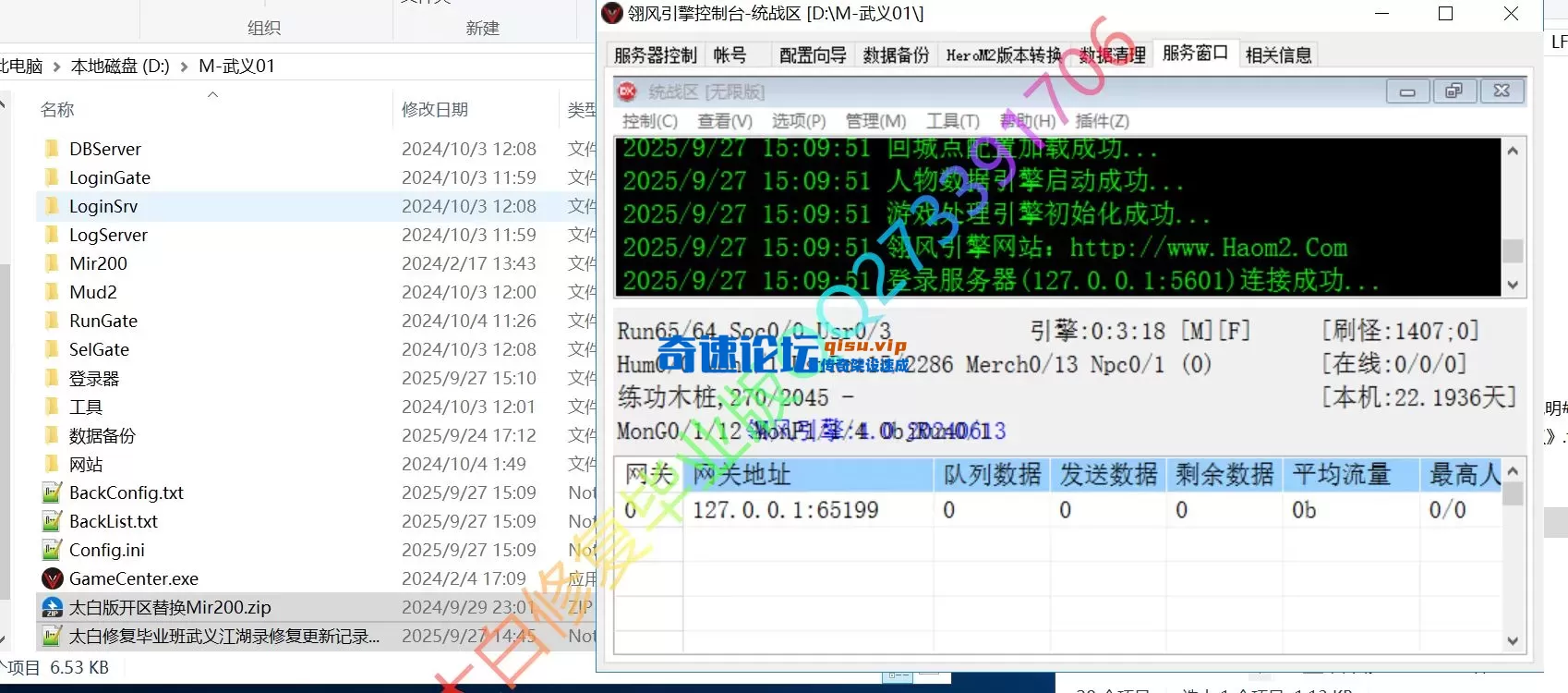Viewport: 1568px width, 693px height.
Task: Select the Mir200 folder icon
Action: 52,263
